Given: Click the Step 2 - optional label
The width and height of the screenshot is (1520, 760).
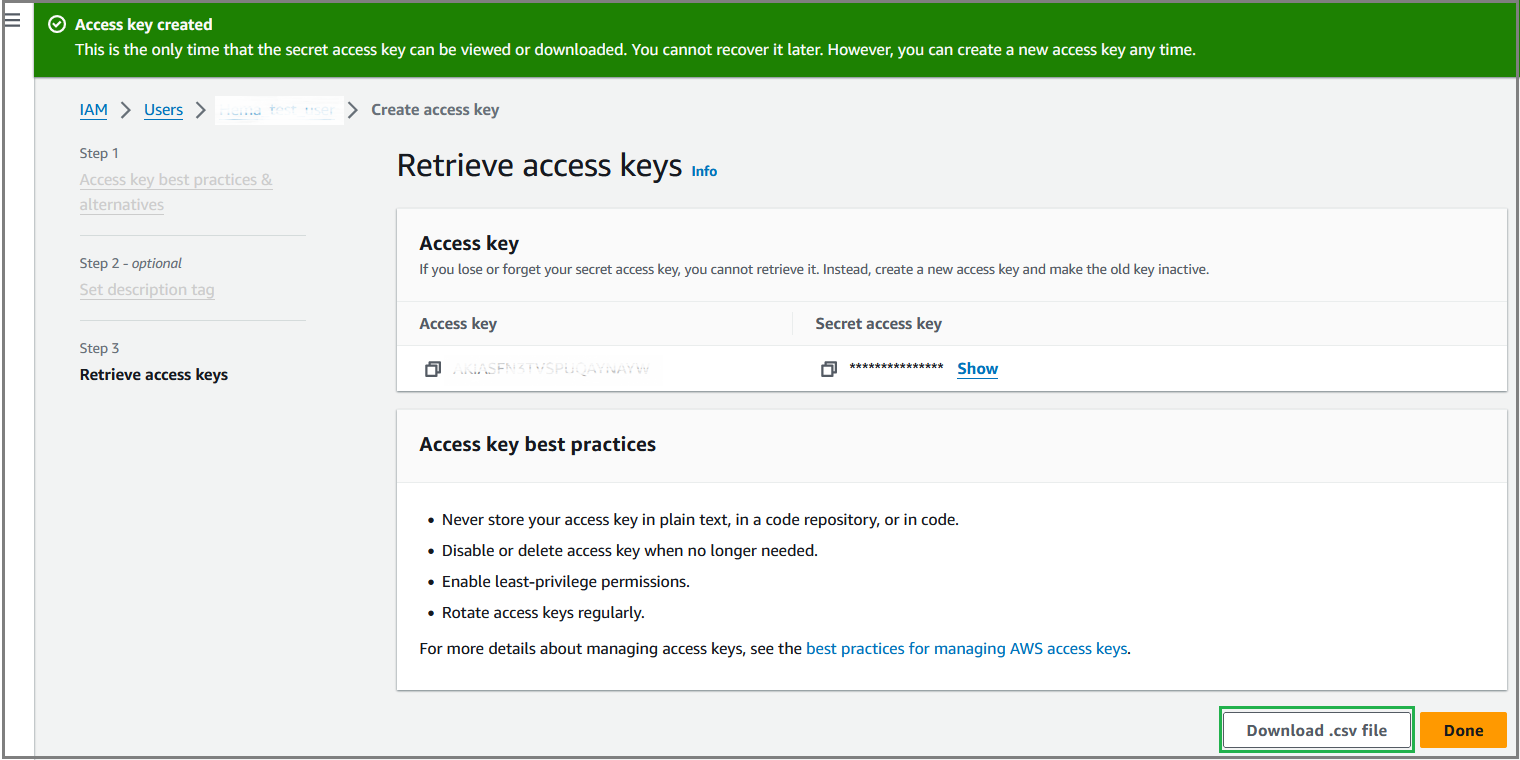Looking at the screenshot, I should click(131, 263).
